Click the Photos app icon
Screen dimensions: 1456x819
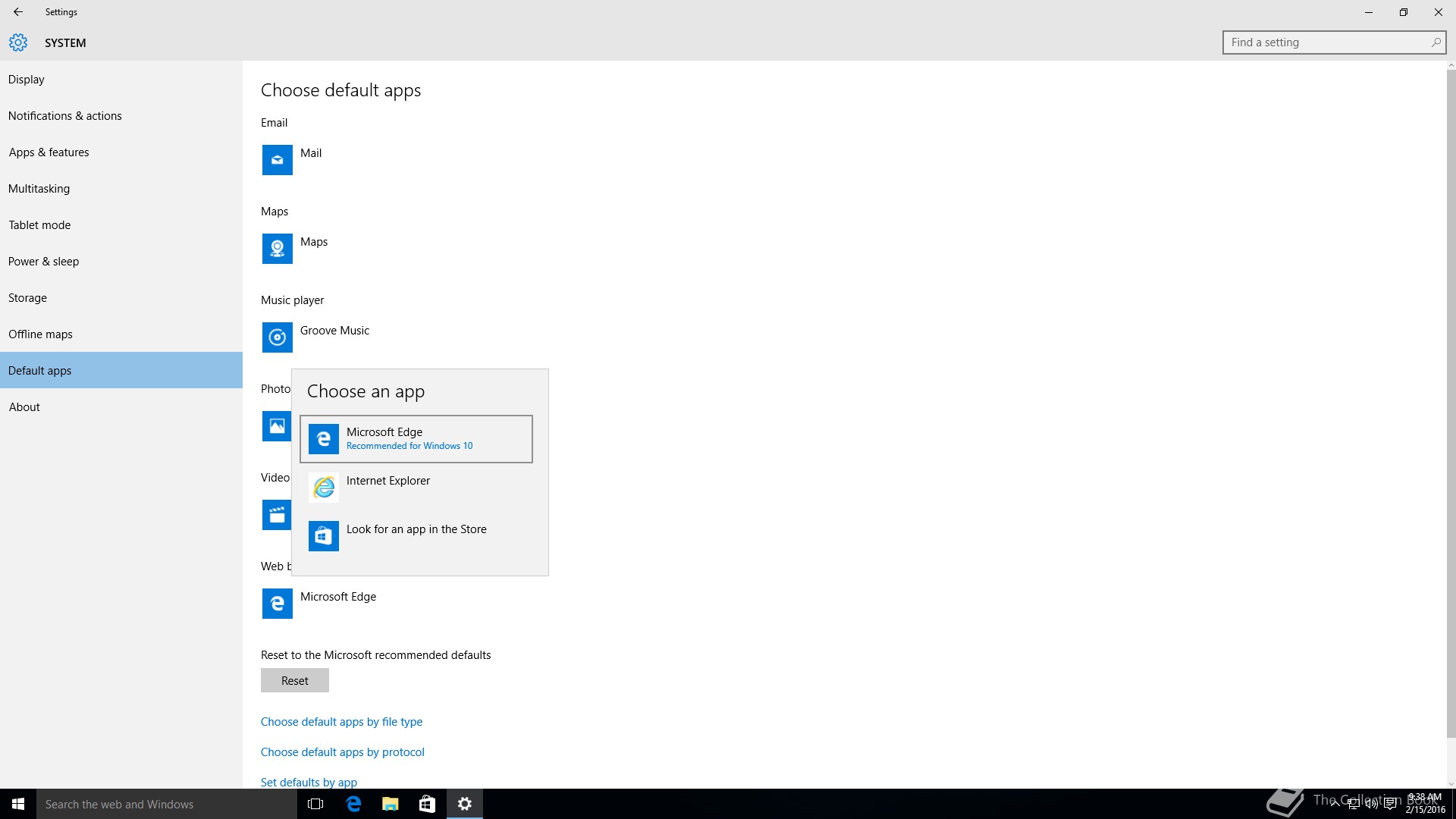[x=277, y=426]
